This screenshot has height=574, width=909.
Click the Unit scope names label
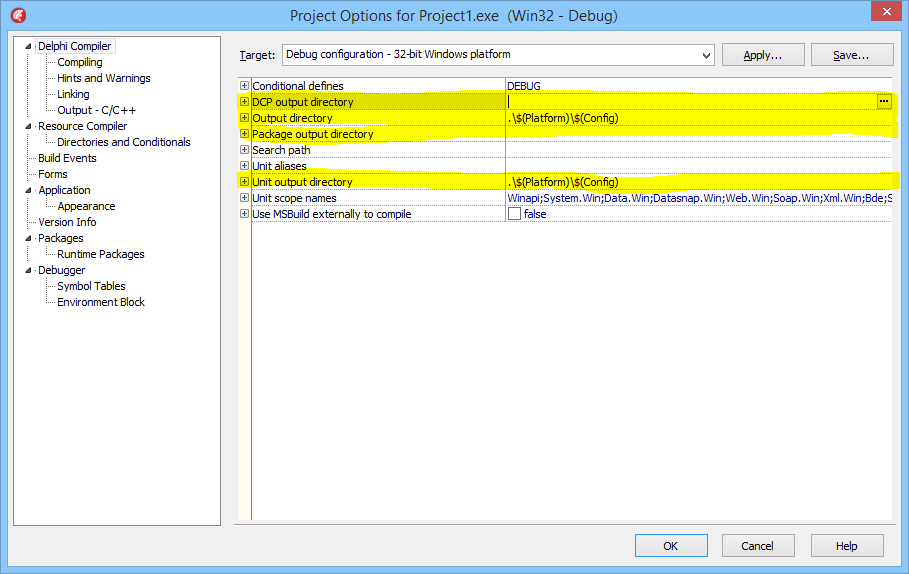pos(294,198)
